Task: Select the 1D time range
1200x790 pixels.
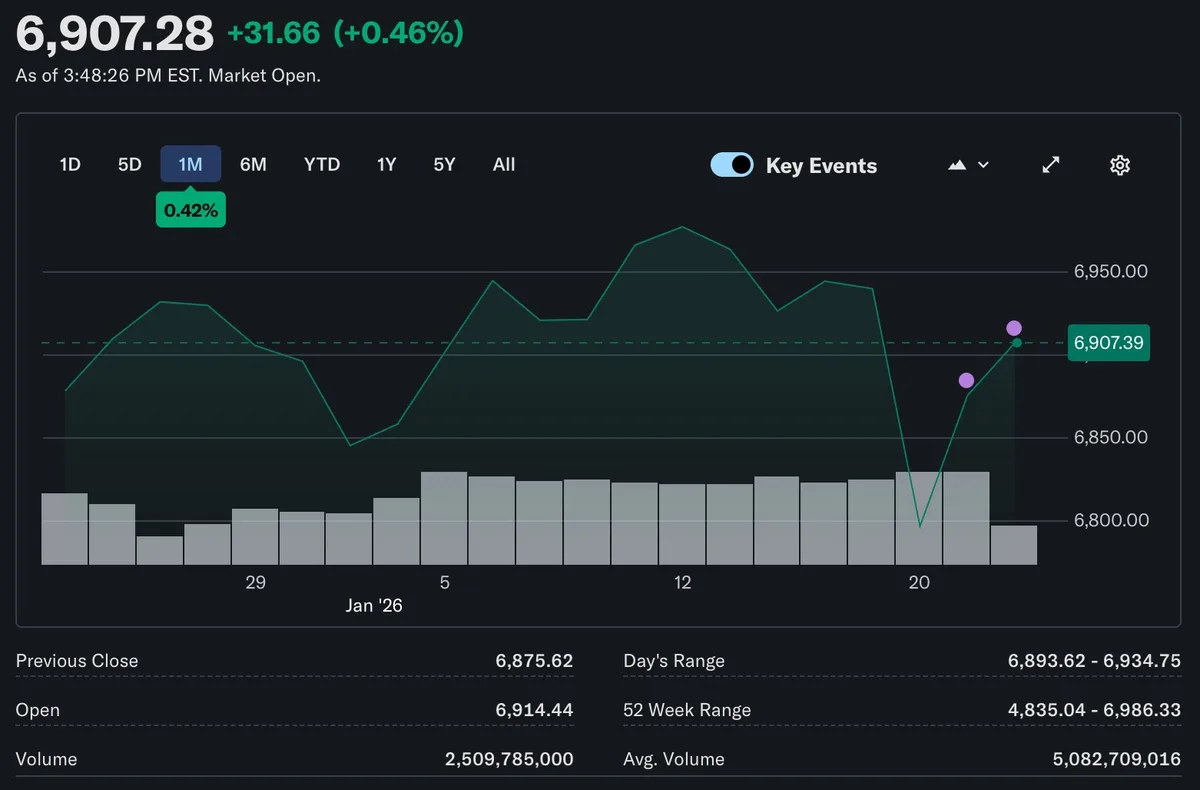Action: [70, 165]
